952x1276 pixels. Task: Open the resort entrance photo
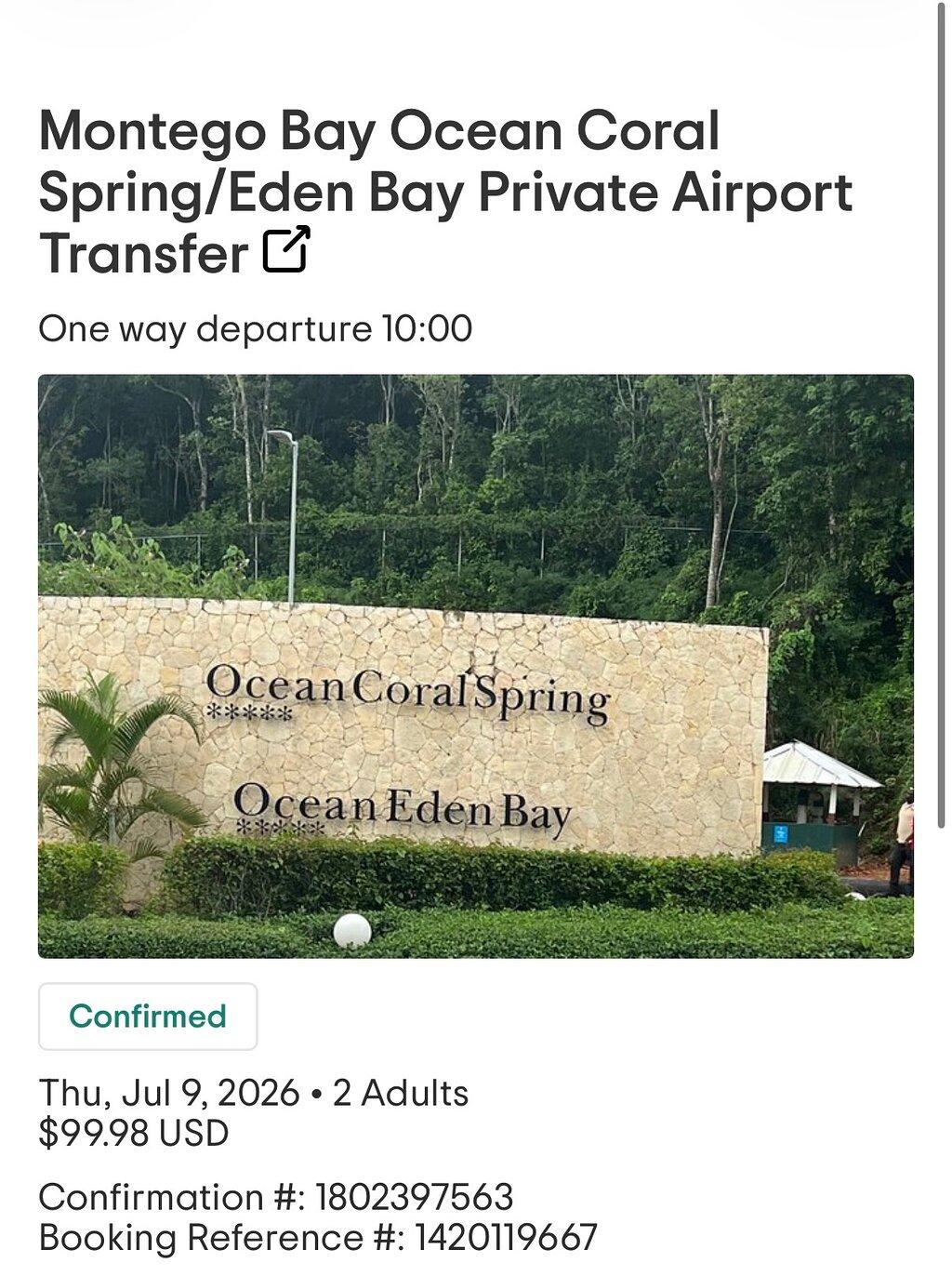pyautogui.click(x=476, y=666)
